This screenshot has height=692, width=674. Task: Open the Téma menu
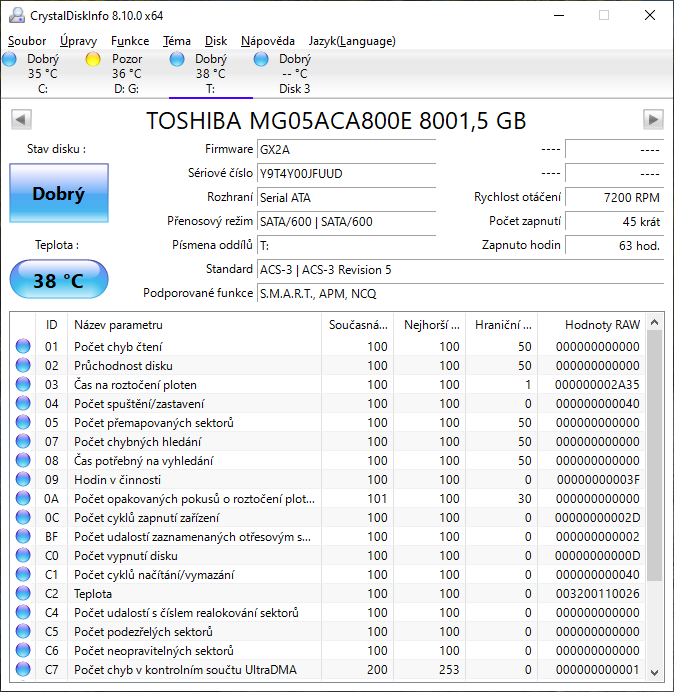(x=177, y=41)
